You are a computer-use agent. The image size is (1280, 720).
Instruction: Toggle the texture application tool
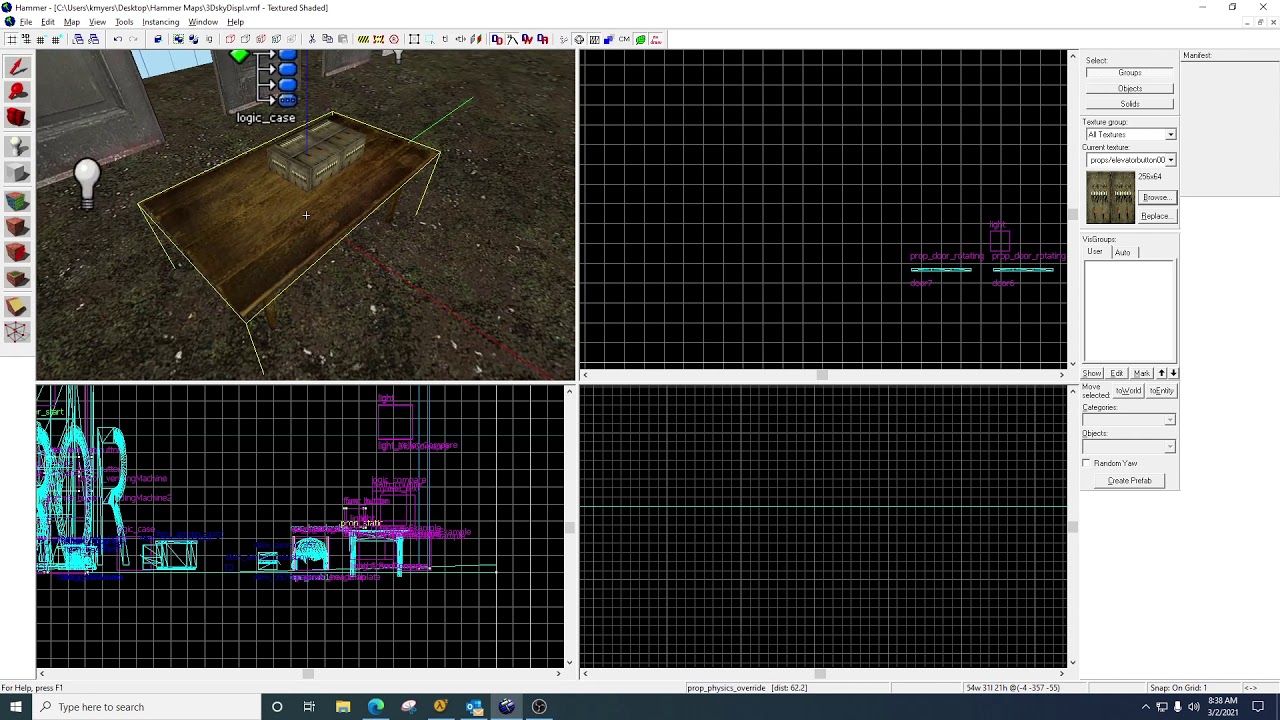17,201
